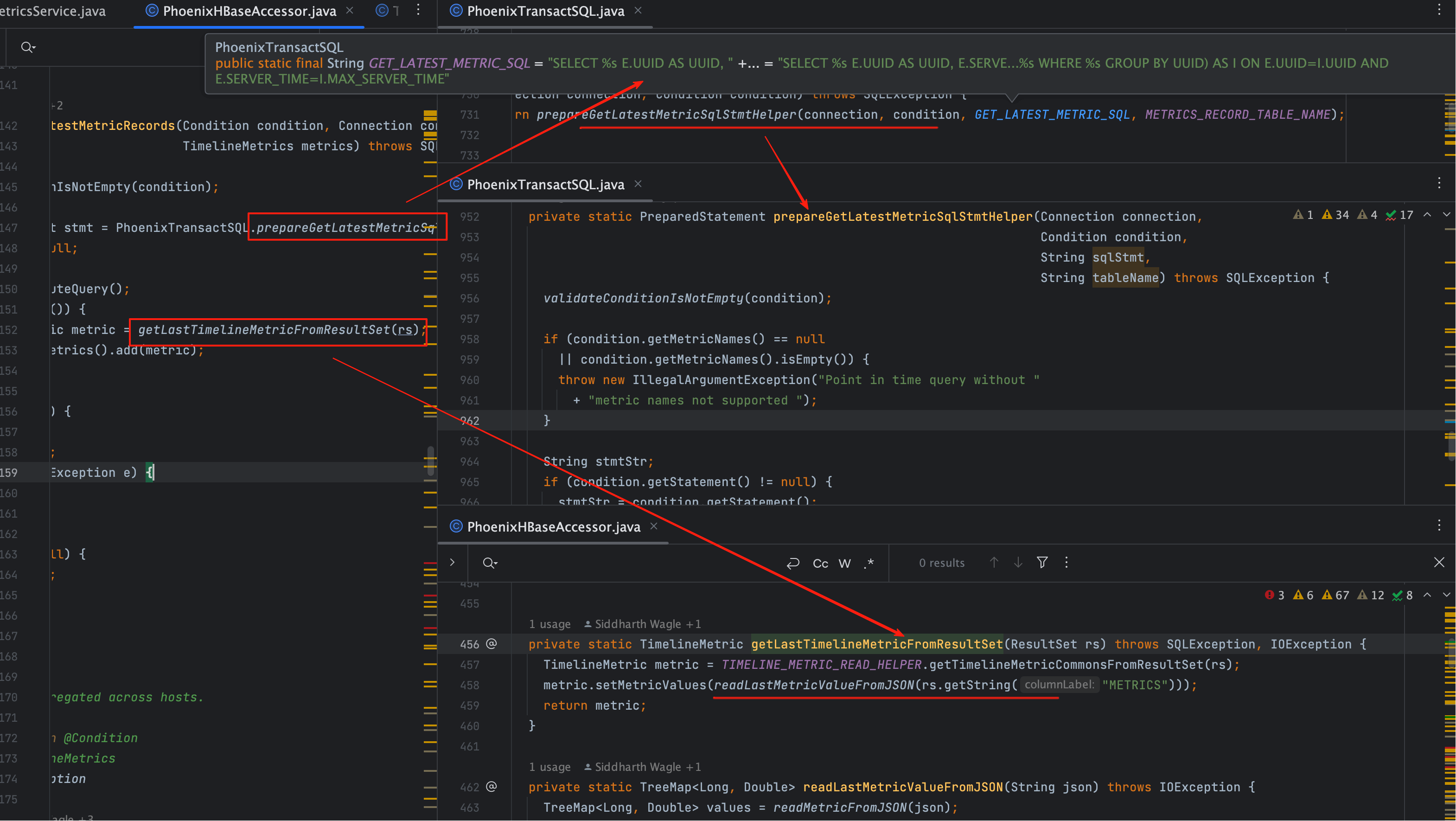
Task: Click the 8 typos indicator in bottom editor
Action: 1402,596
